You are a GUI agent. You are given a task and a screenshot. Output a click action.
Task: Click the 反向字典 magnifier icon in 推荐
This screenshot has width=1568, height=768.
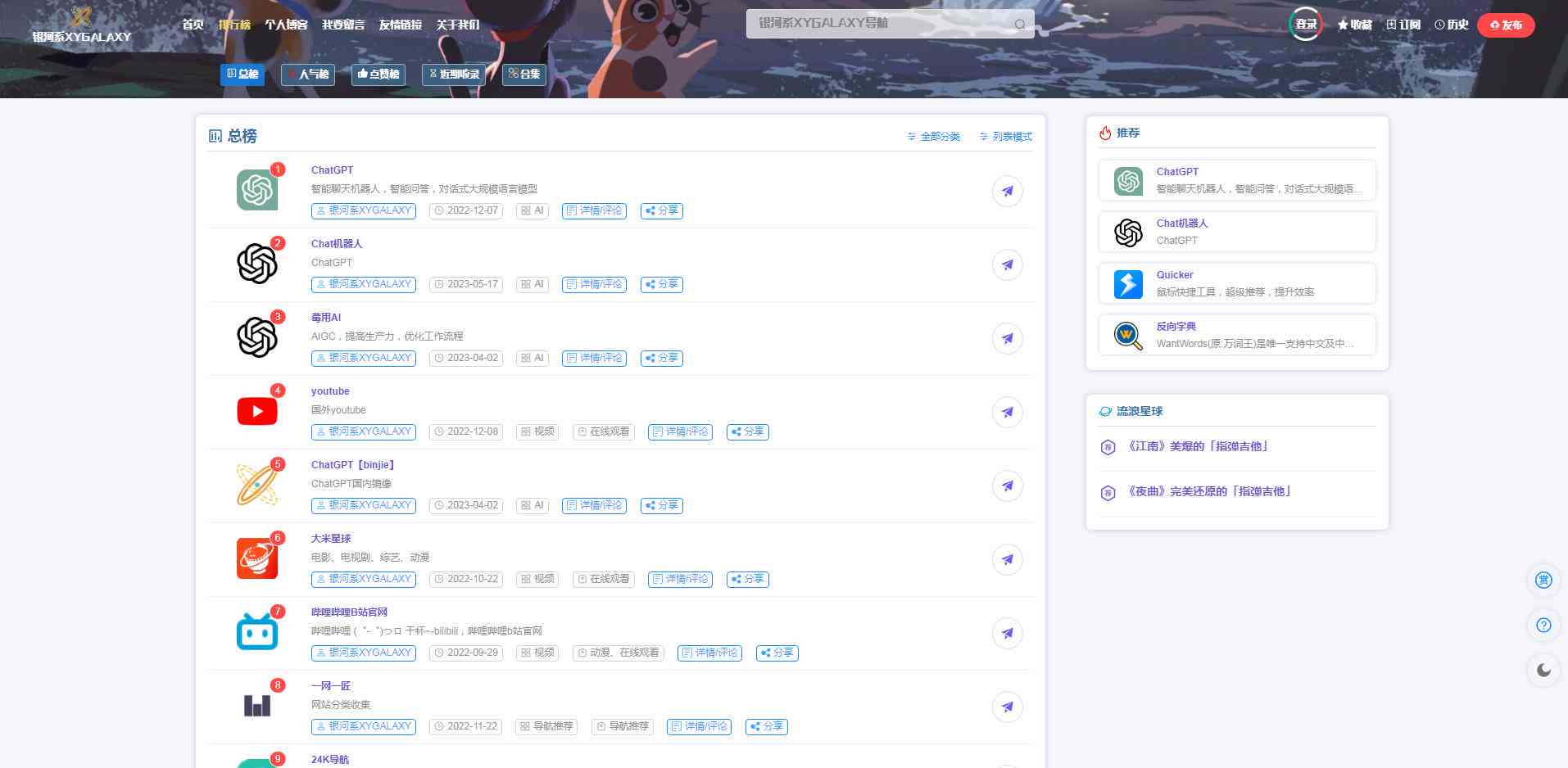tap(1128, 335)
